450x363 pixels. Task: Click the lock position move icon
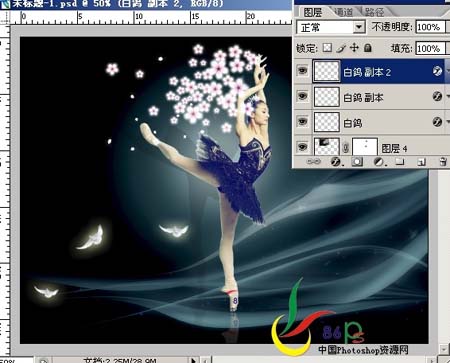coord(354,48)
